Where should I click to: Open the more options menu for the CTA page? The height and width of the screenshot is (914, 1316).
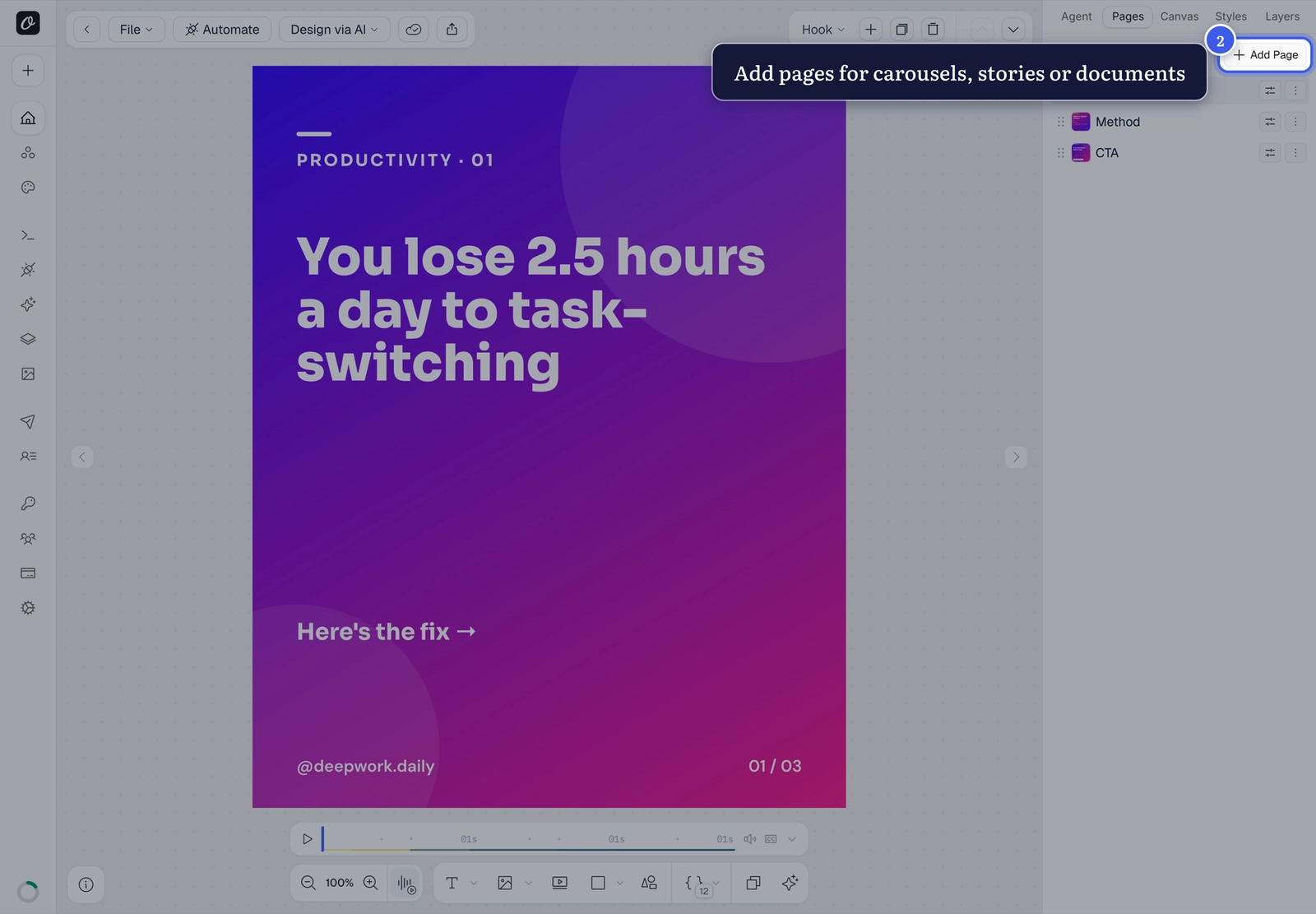pyautogui.click(x=1295, y=153)
